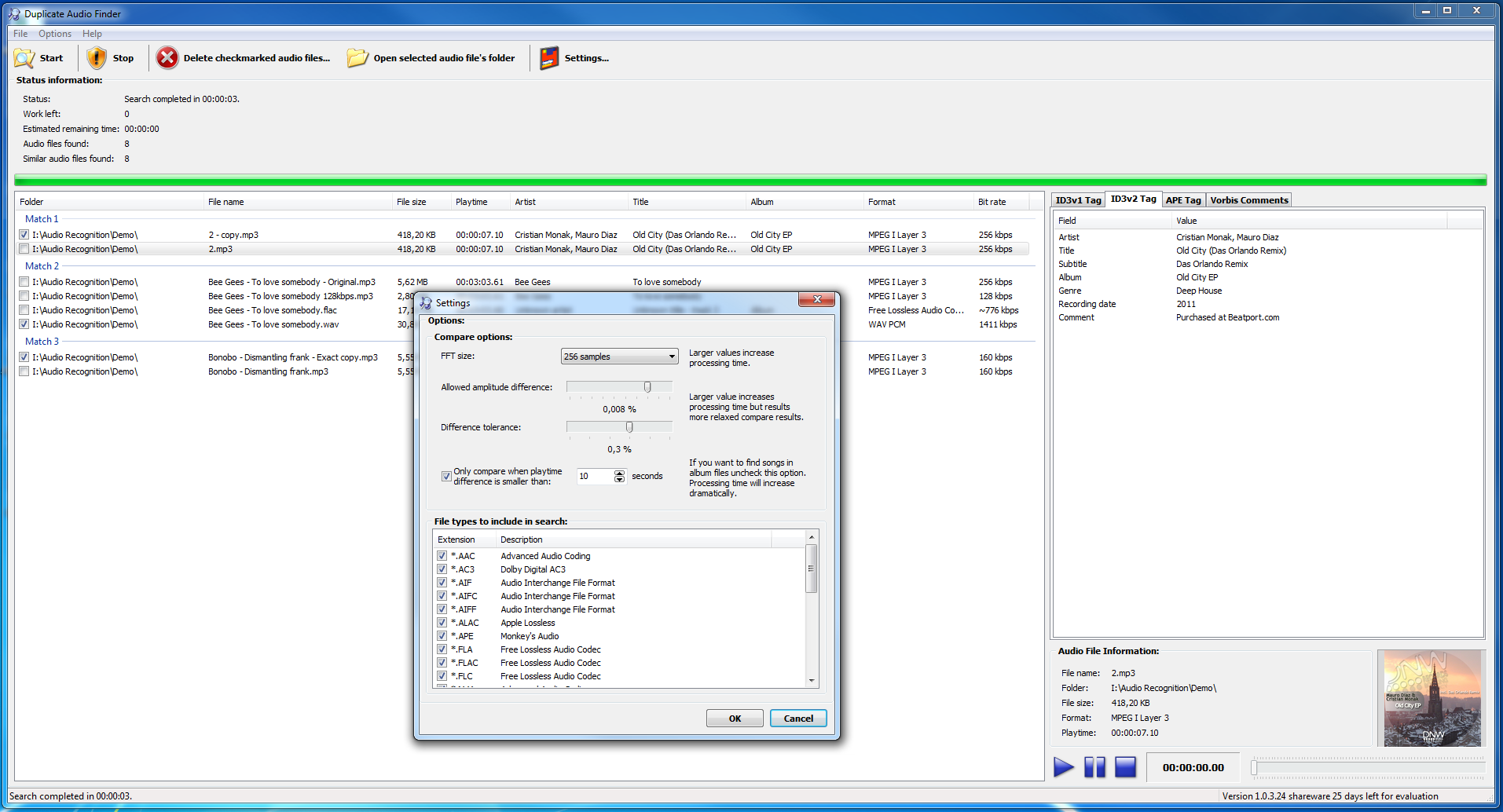The width and height of the screenshot is (1503, 812).
Task: Click the album cover art thumbnail
Action: [1432, 698]
